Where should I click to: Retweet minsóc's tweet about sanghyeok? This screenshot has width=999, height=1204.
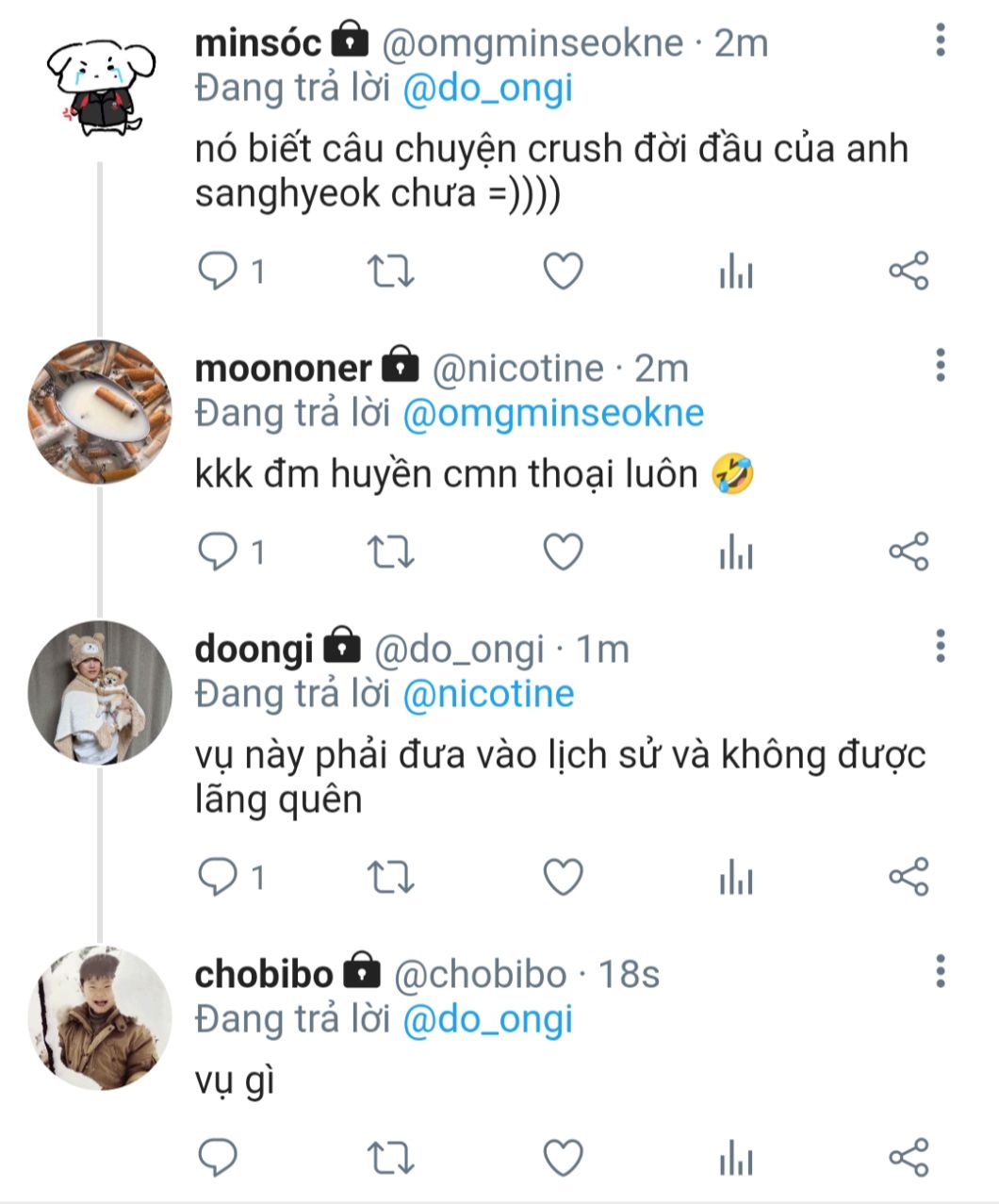click(389, 272)
